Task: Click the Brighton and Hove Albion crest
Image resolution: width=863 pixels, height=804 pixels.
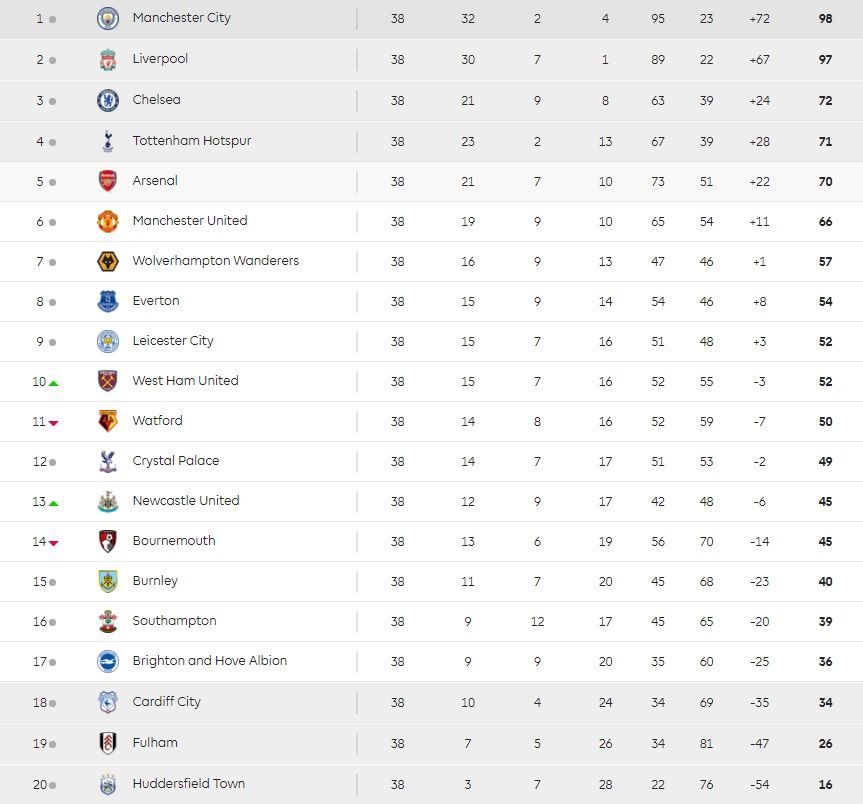Action: point(108,661)
